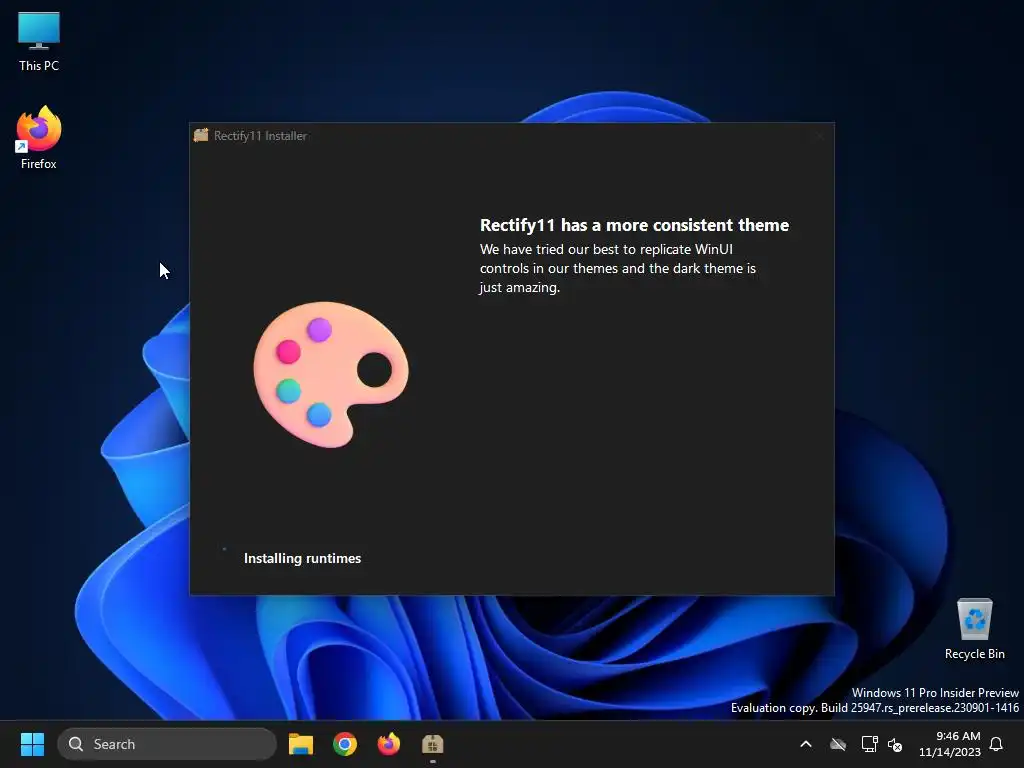Click the taskbar Search box

[167, 744]
